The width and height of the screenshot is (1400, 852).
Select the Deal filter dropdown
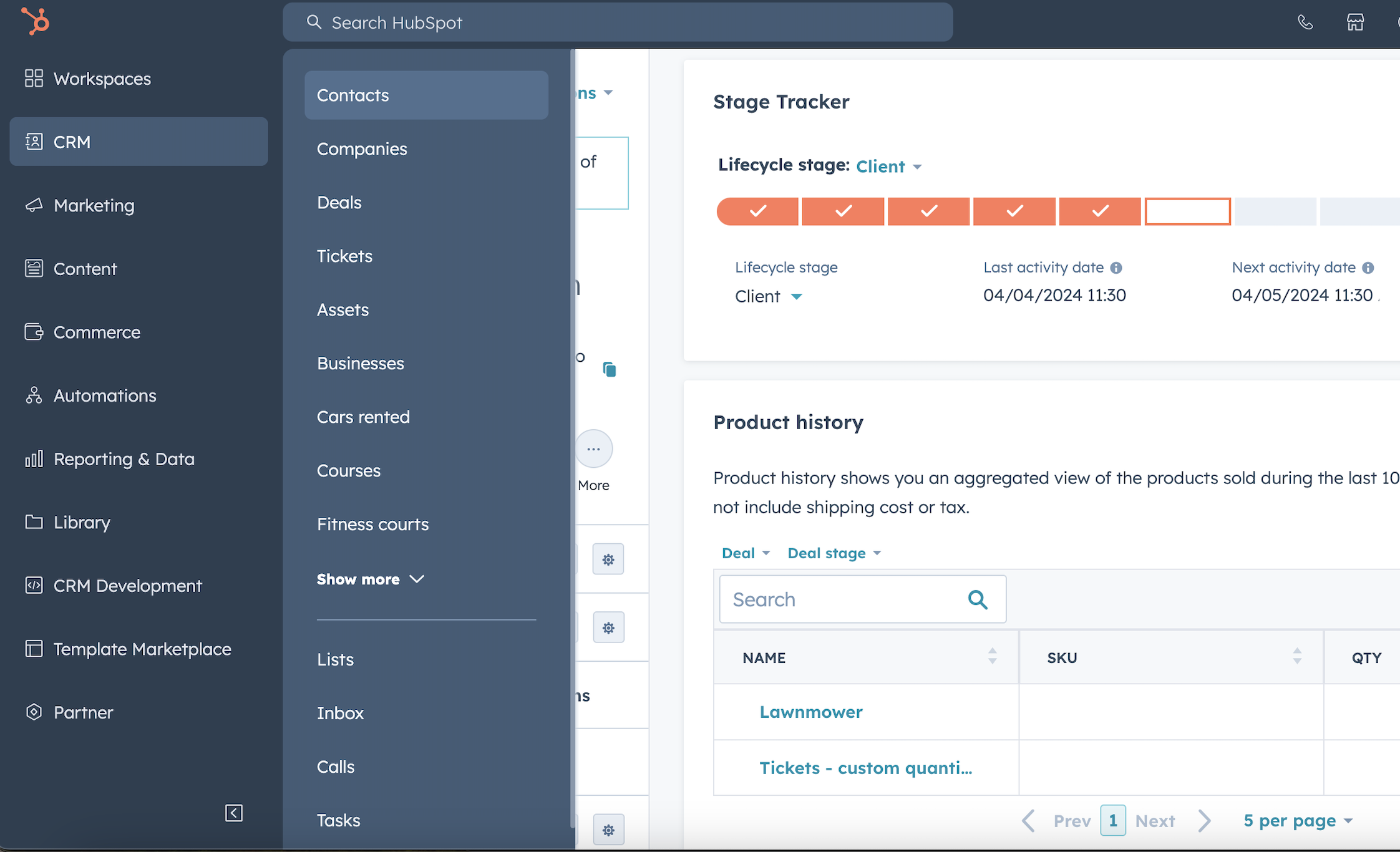[745, 553]
